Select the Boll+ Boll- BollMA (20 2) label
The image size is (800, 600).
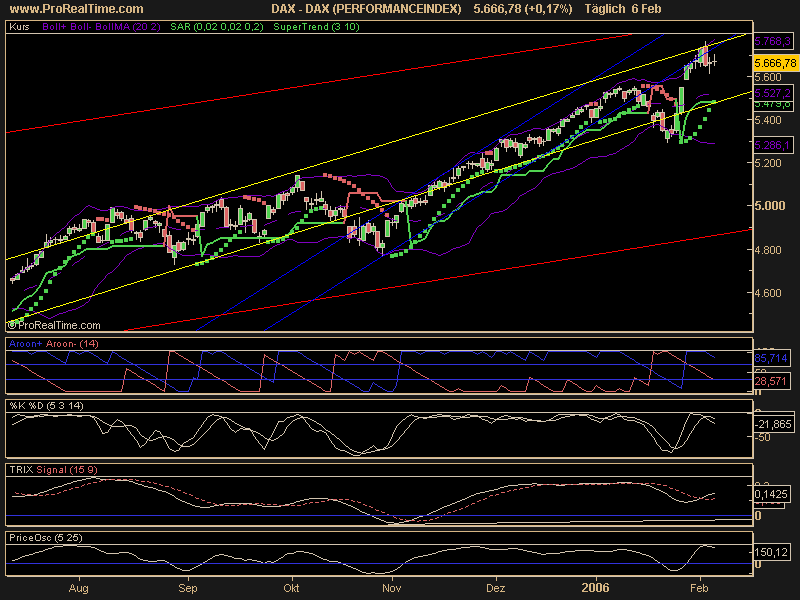pos(101,27)
